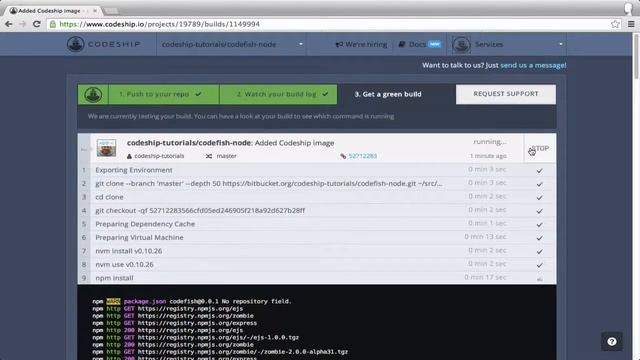Viewport: 640px width, 360px height.
Task: Open commit 52712283 link
Action: pyautogui.click(x=362, y=156)
